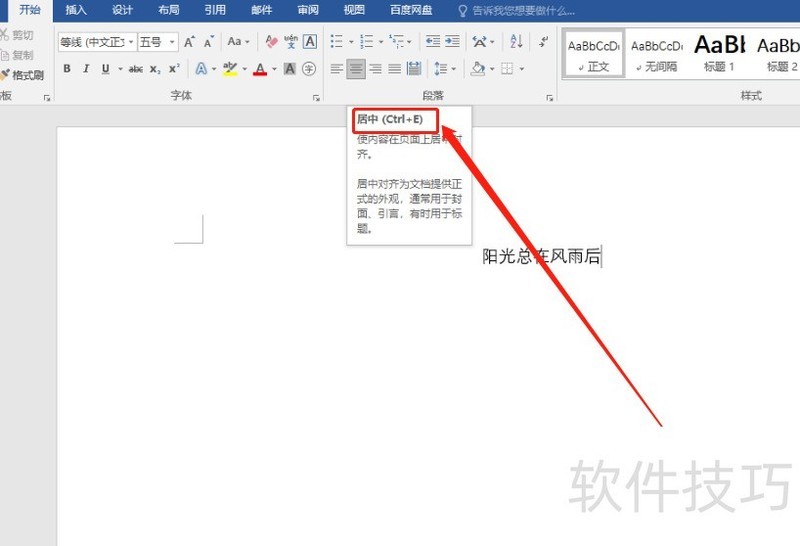Screen dimensions: 800x546
Task: Click the multilevel list icon
Action: pyautogui.click(x=396, y=41)
